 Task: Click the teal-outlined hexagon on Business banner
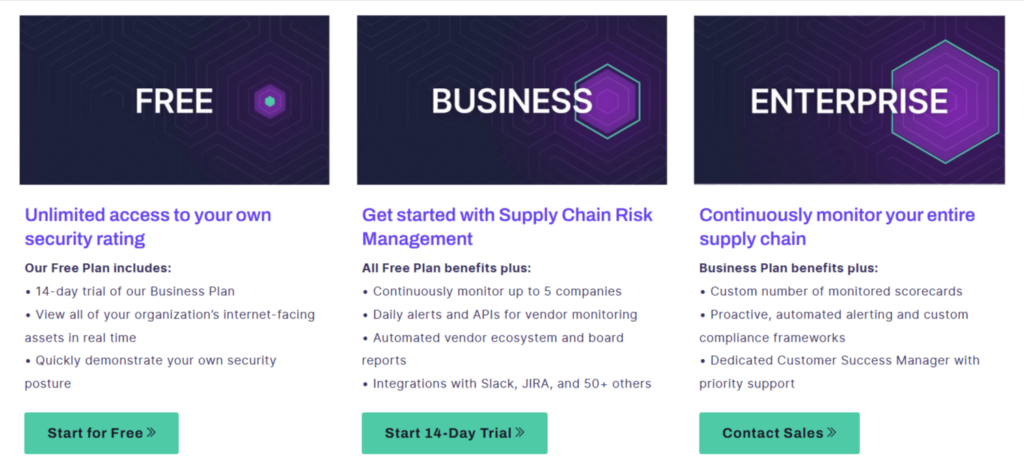click(607, 101)
